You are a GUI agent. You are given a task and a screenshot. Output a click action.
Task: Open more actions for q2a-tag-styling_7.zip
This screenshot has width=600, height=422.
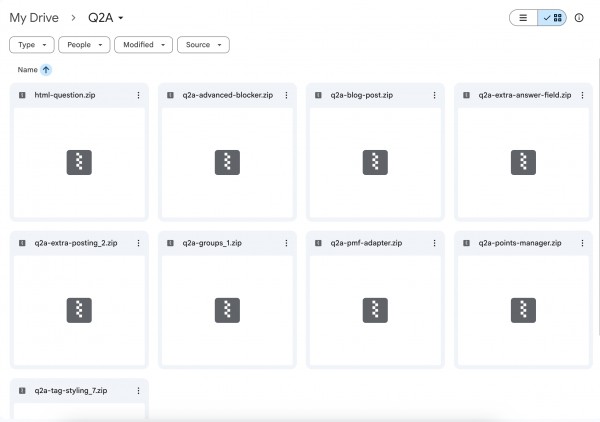pos(138,391)
